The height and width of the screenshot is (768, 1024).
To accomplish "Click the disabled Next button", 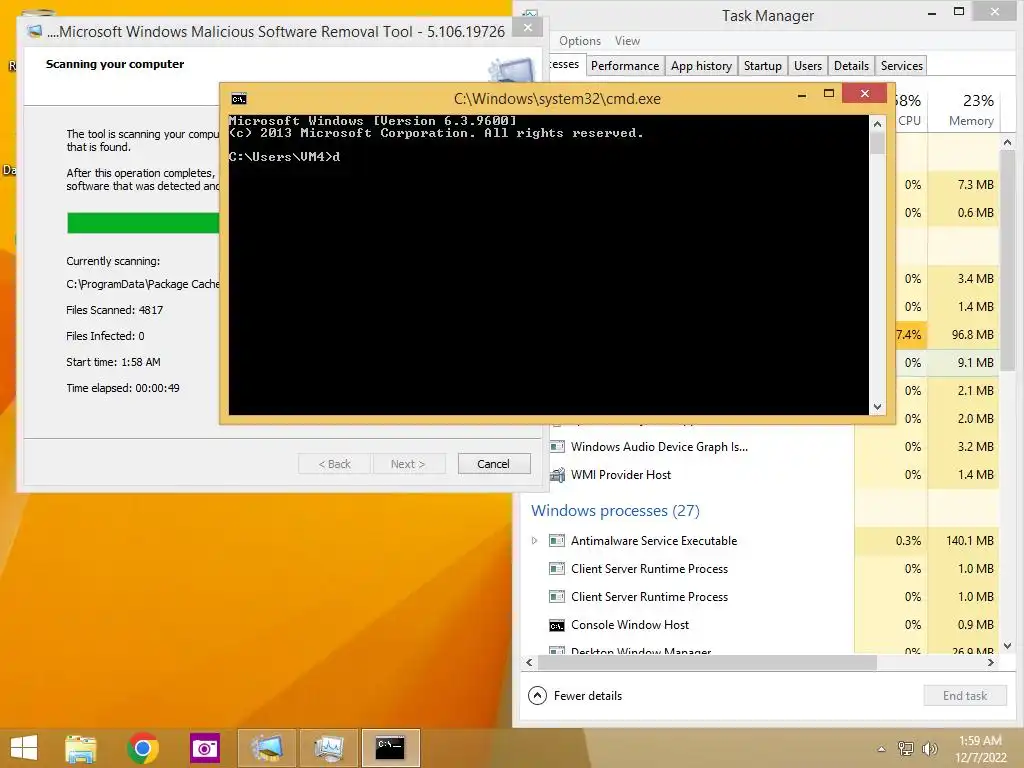I will (x=408, y=464).
